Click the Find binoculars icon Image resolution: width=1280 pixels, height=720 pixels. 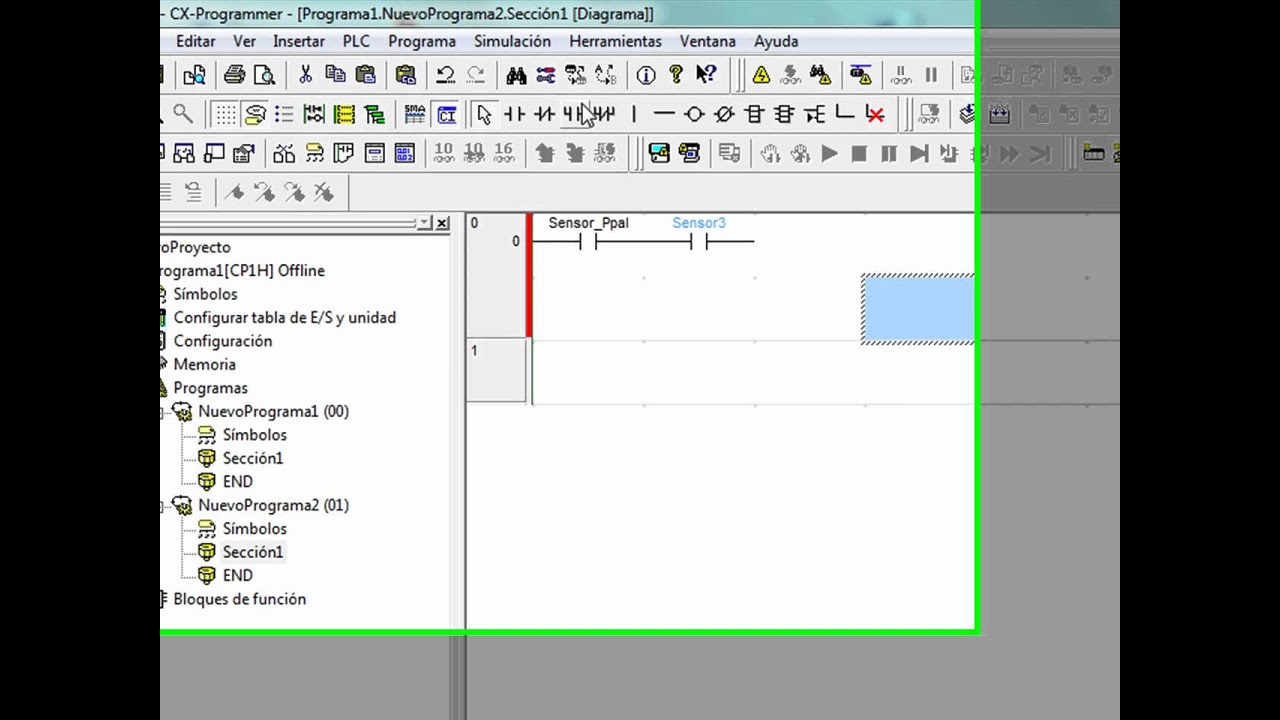[x=516, y=75]
